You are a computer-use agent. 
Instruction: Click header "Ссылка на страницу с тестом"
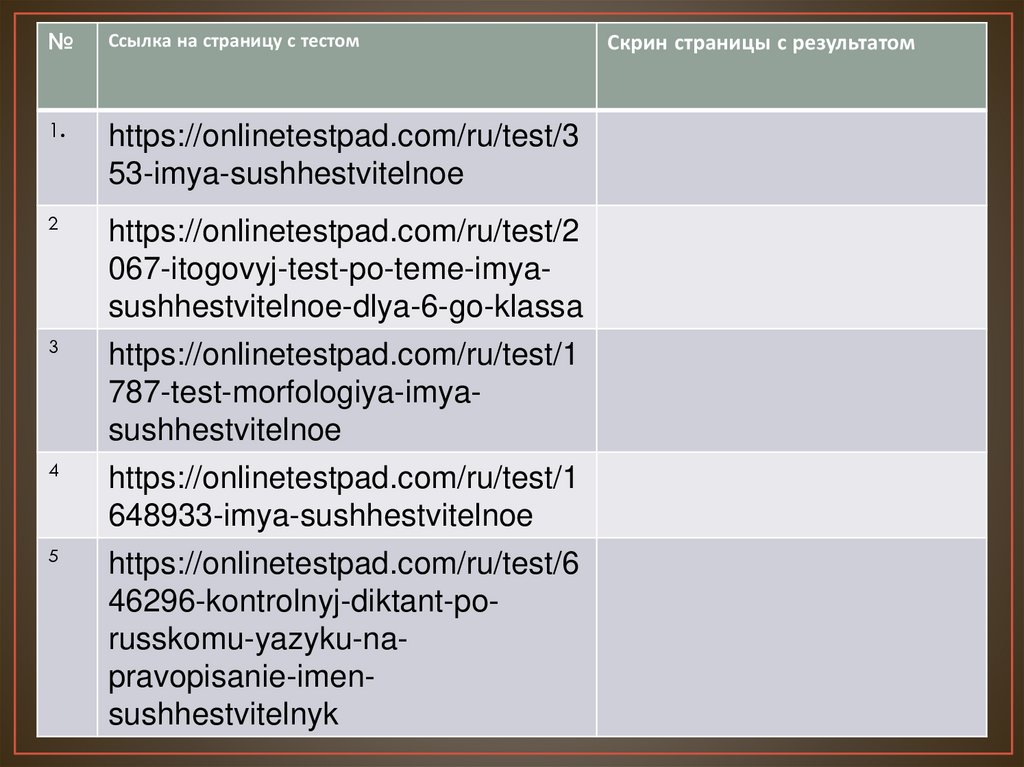pos(234,41)
